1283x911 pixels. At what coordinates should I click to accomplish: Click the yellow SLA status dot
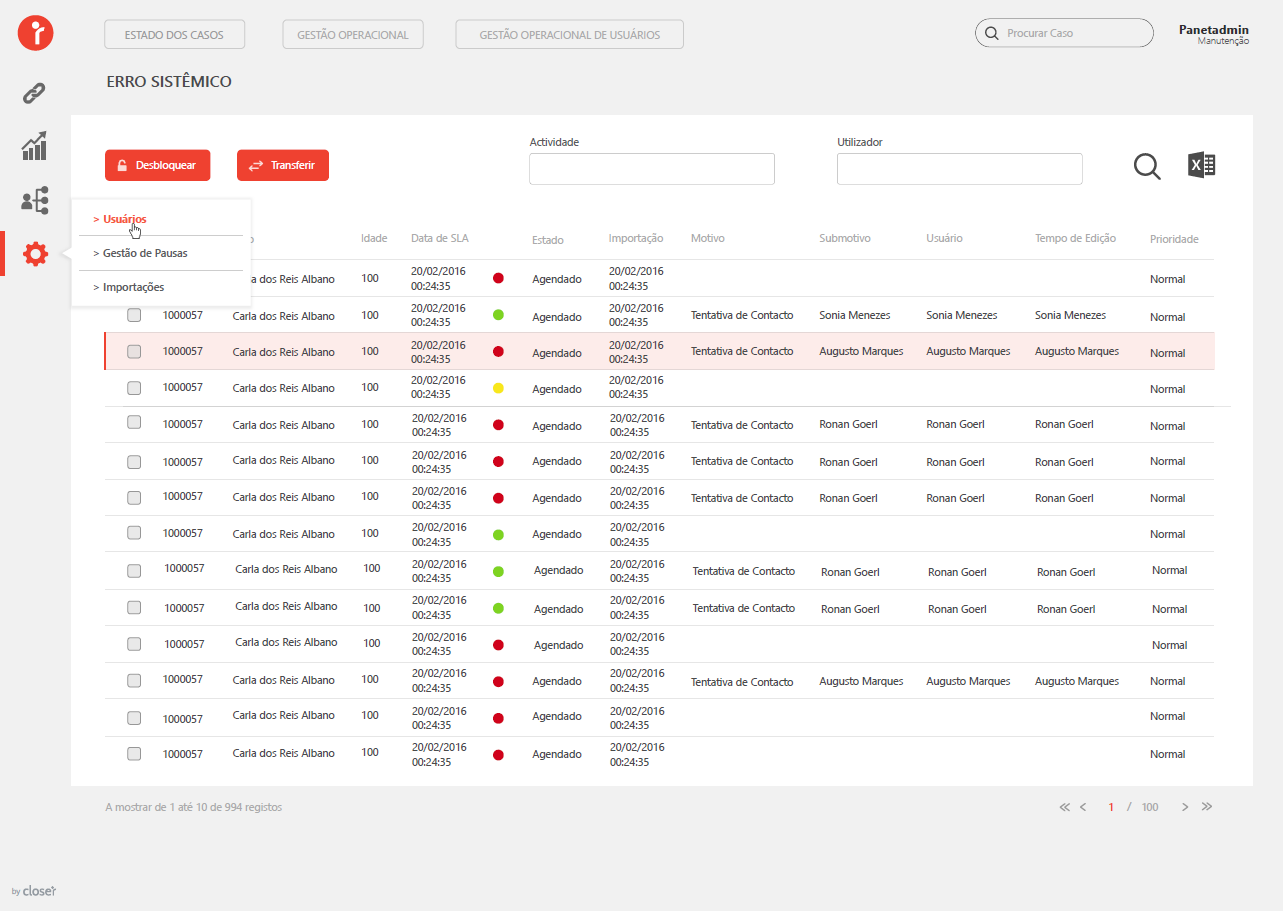click(x=498, y=388)
